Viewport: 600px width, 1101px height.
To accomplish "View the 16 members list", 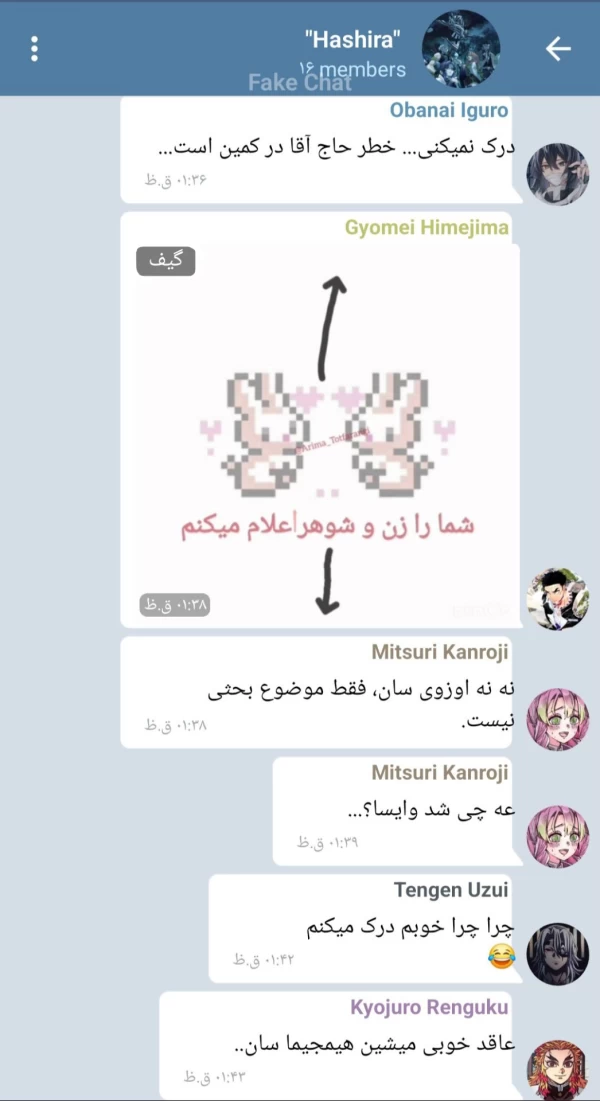I will click(x=353, y=70).
